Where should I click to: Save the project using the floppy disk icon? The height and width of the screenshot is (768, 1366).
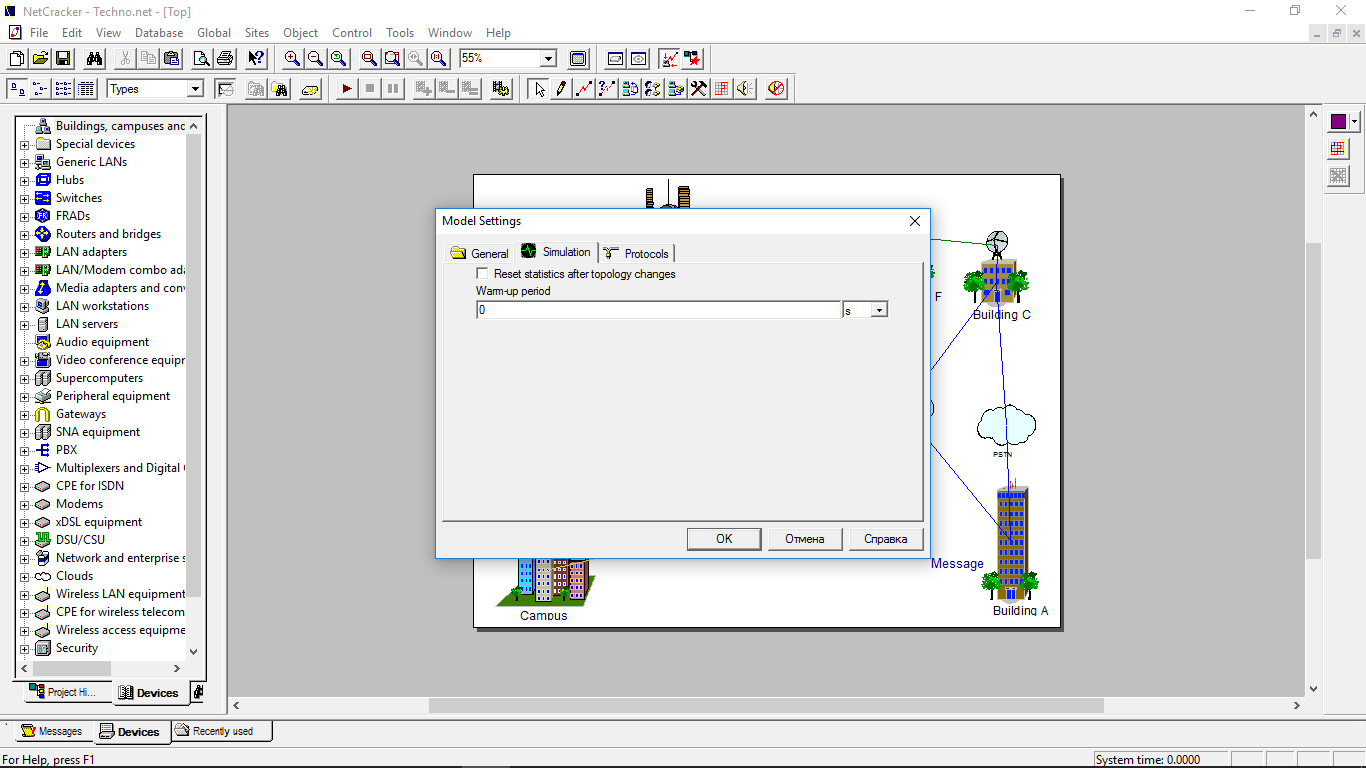click(63, 59)
